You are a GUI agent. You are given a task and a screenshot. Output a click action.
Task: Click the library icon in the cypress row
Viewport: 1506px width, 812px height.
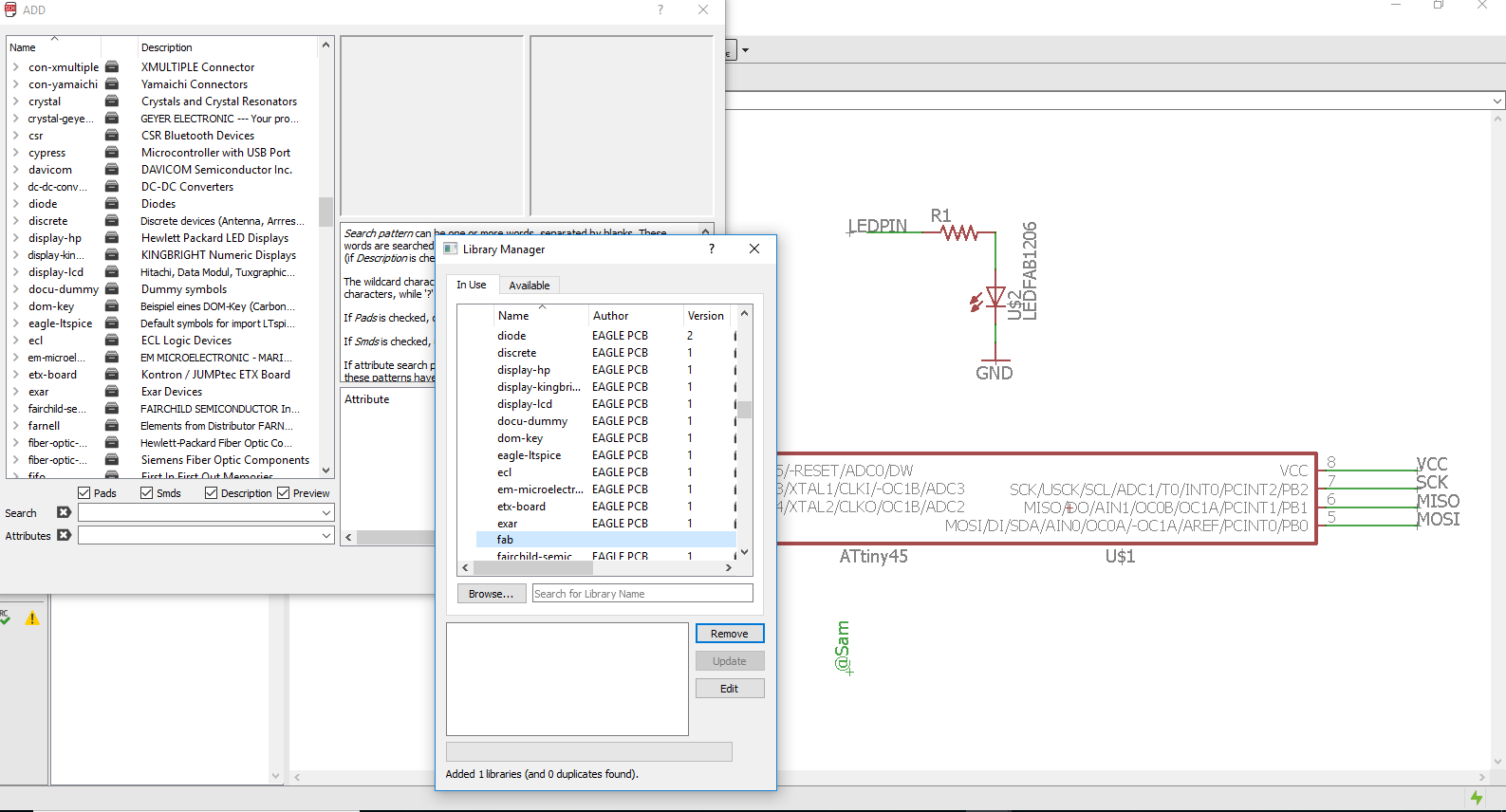click(112, 153)
